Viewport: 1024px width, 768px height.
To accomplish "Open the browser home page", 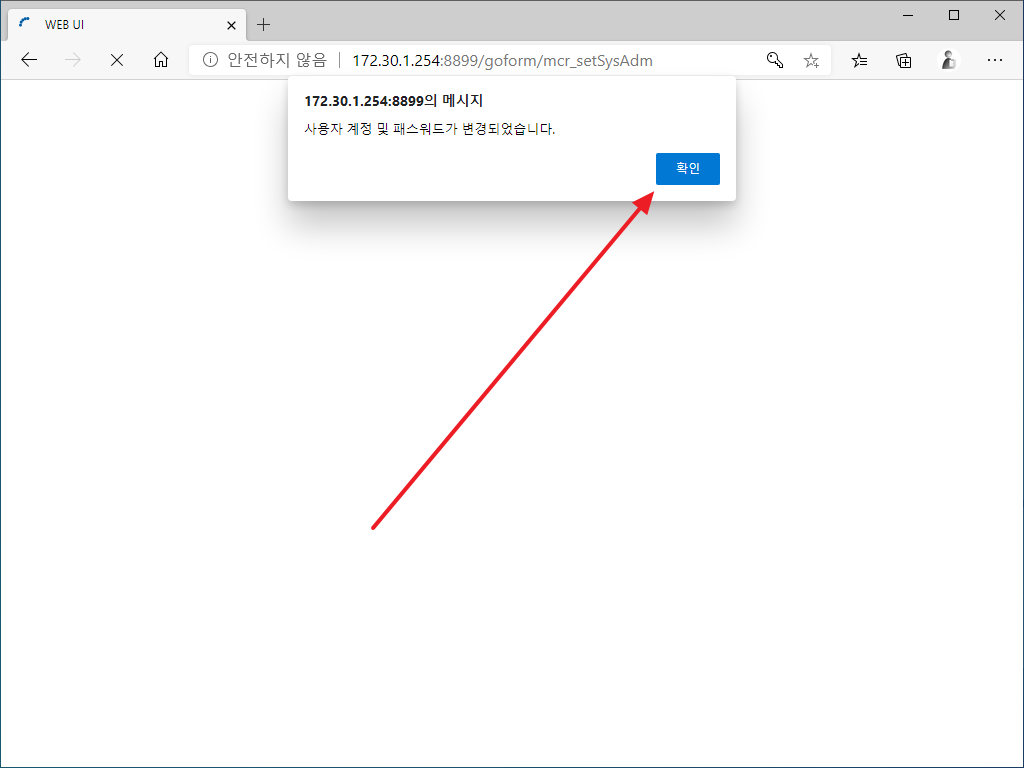I will click(161, 61).
